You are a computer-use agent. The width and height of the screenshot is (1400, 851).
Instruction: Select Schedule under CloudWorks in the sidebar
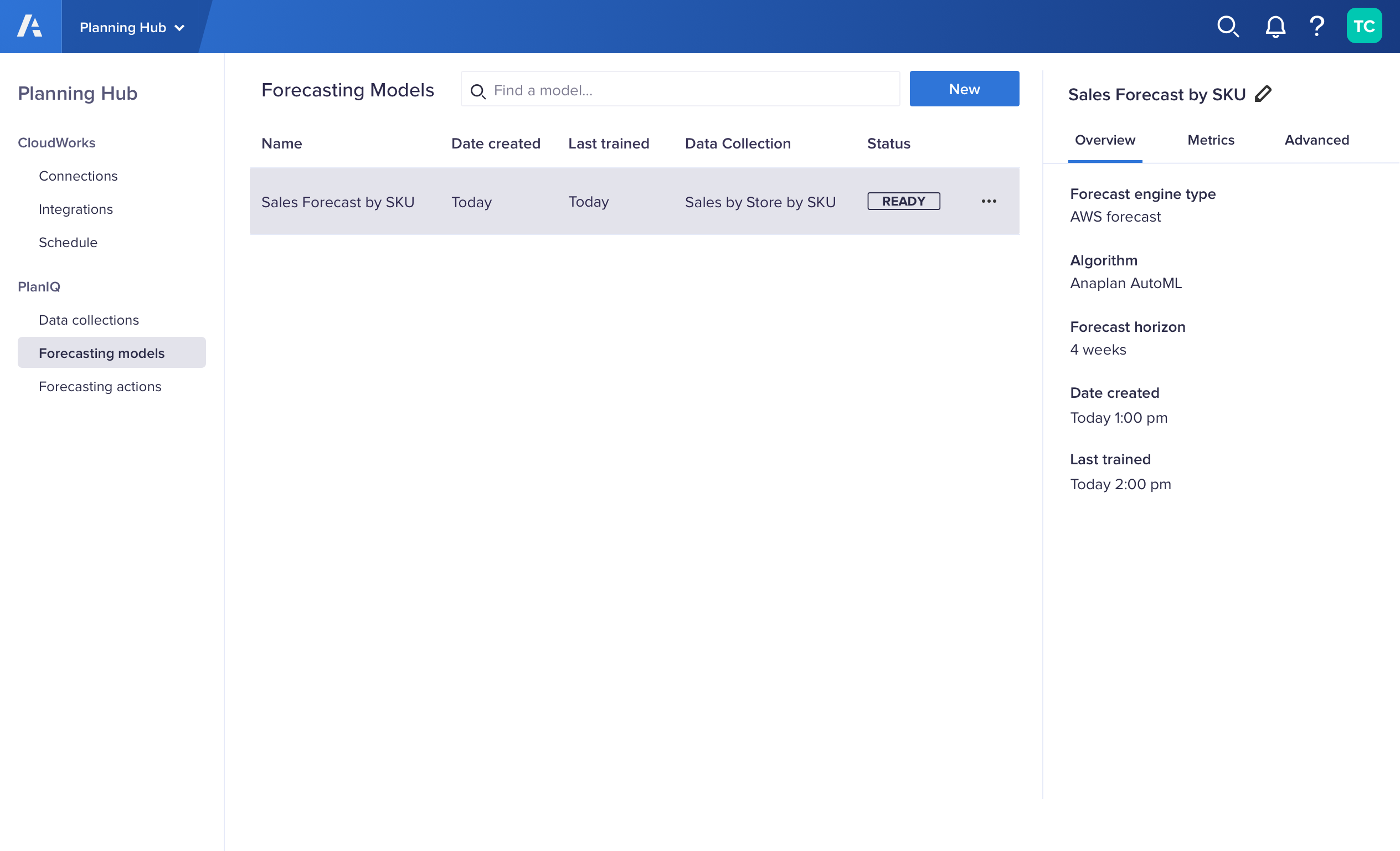[x=68, y=241]
